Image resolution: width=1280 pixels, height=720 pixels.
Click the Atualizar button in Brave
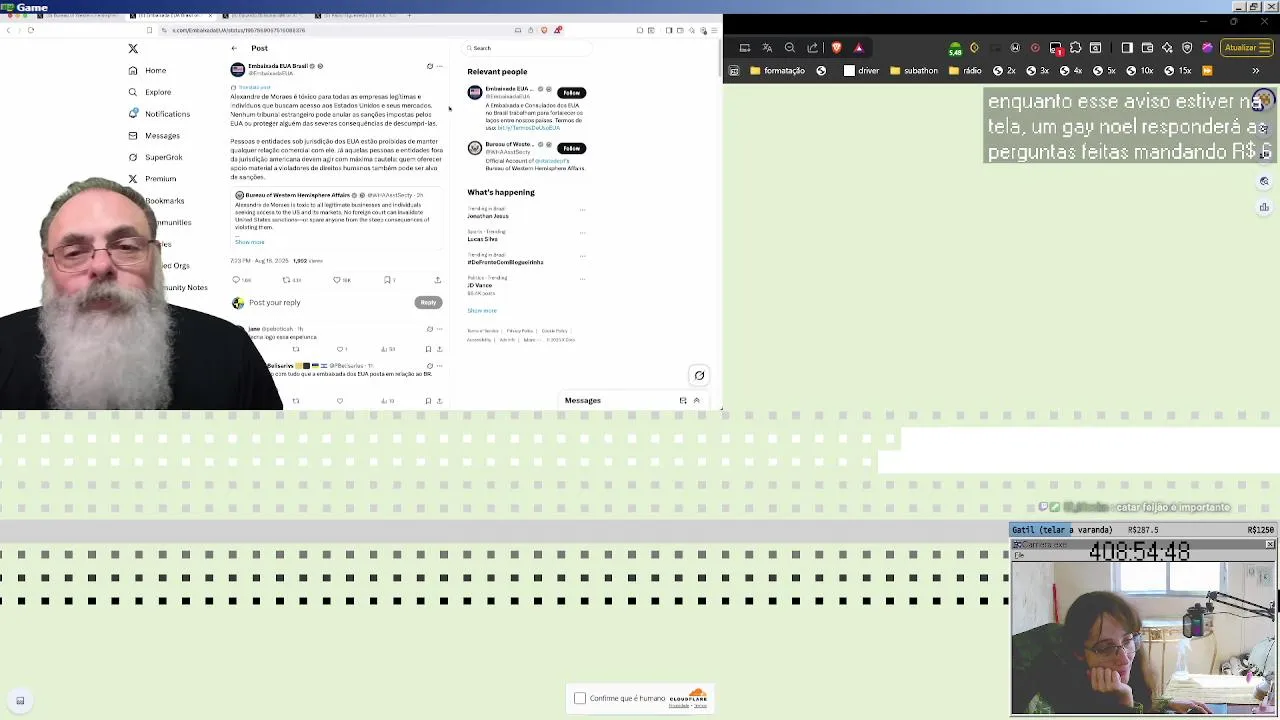pyautogui.click(x=1246, y=48)
